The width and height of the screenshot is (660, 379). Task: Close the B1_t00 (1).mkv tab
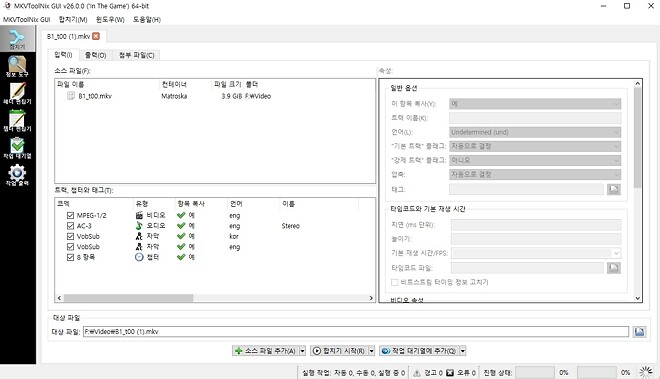(96, 36)
